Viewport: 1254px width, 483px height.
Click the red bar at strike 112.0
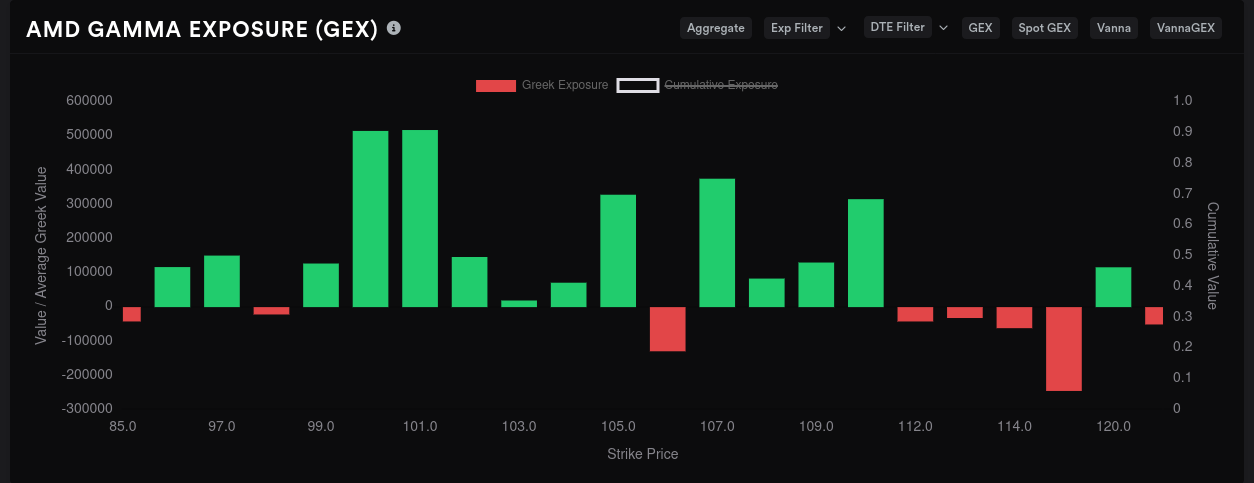pyautogui.click(x=915, y=314)
